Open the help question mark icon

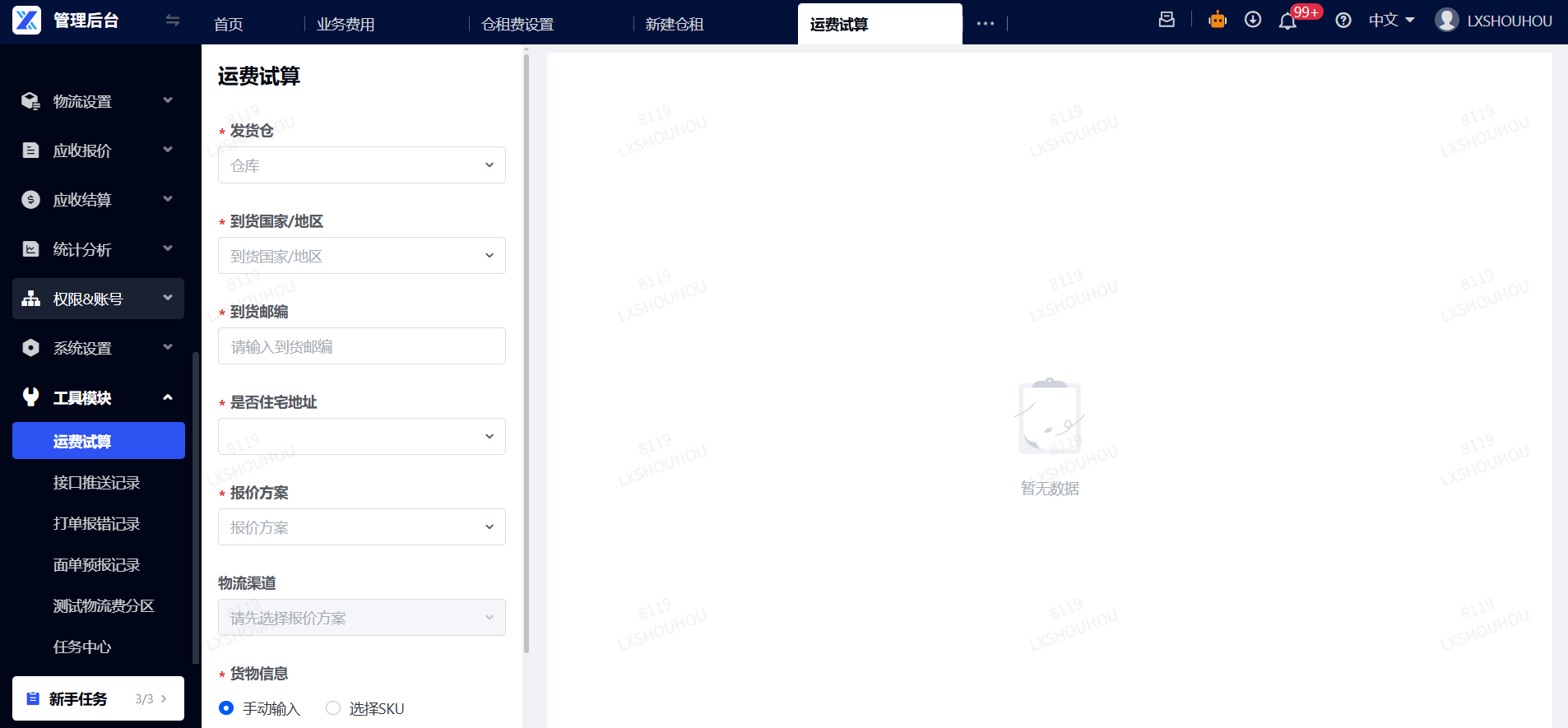[x=1343, y=21]
